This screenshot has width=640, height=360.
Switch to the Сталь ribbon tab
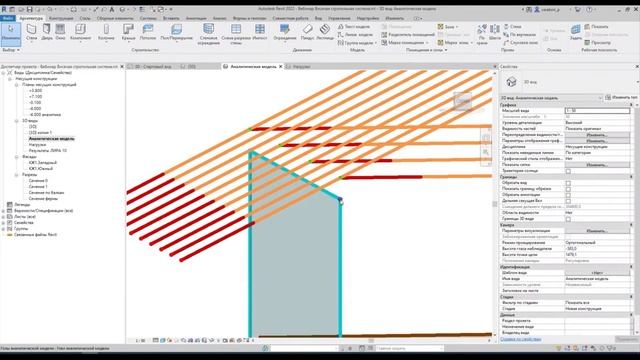coord(85,18)
